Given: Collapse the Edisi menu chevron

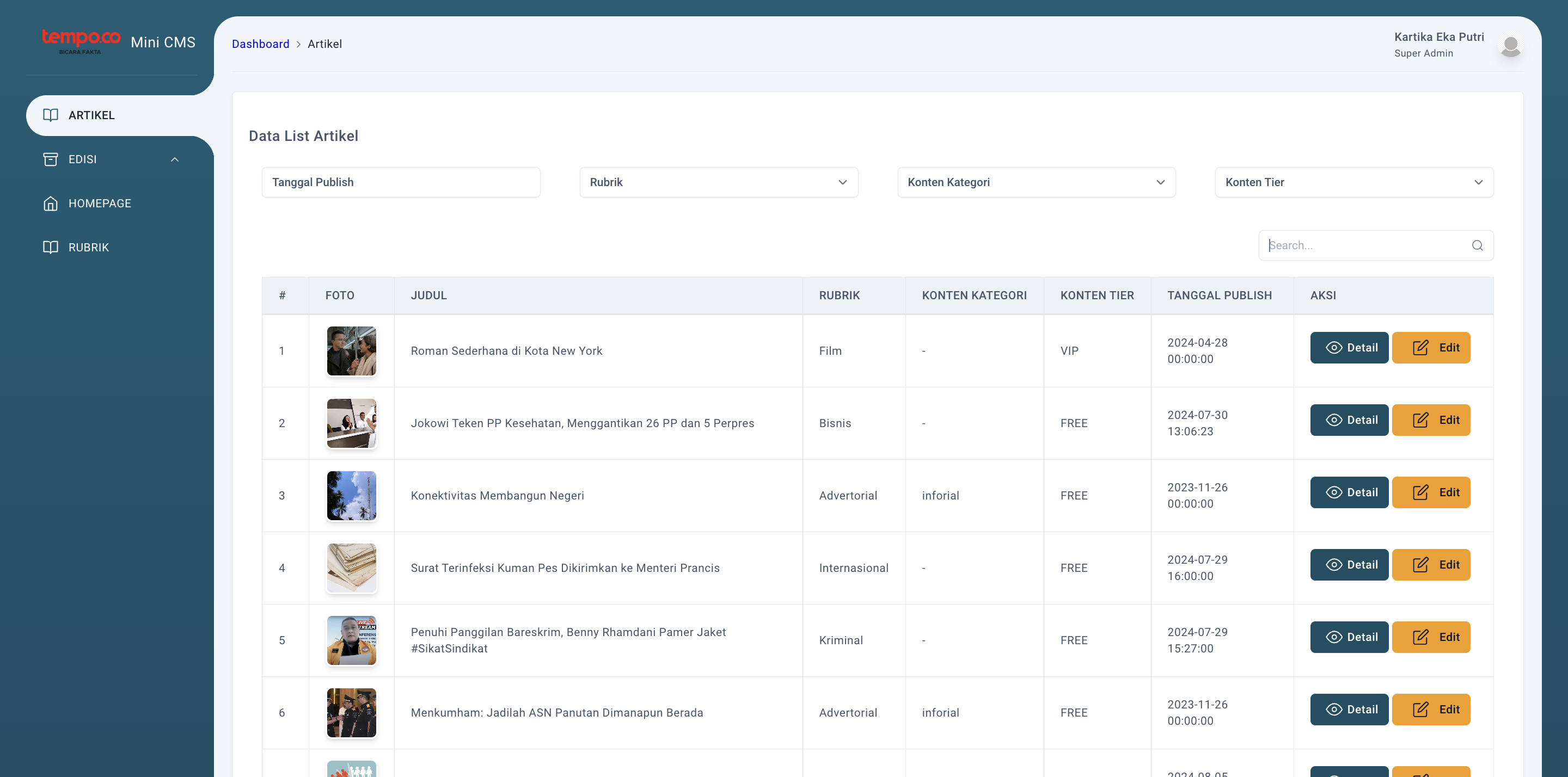Looking at the screenshot, I should tap(175, 159).
